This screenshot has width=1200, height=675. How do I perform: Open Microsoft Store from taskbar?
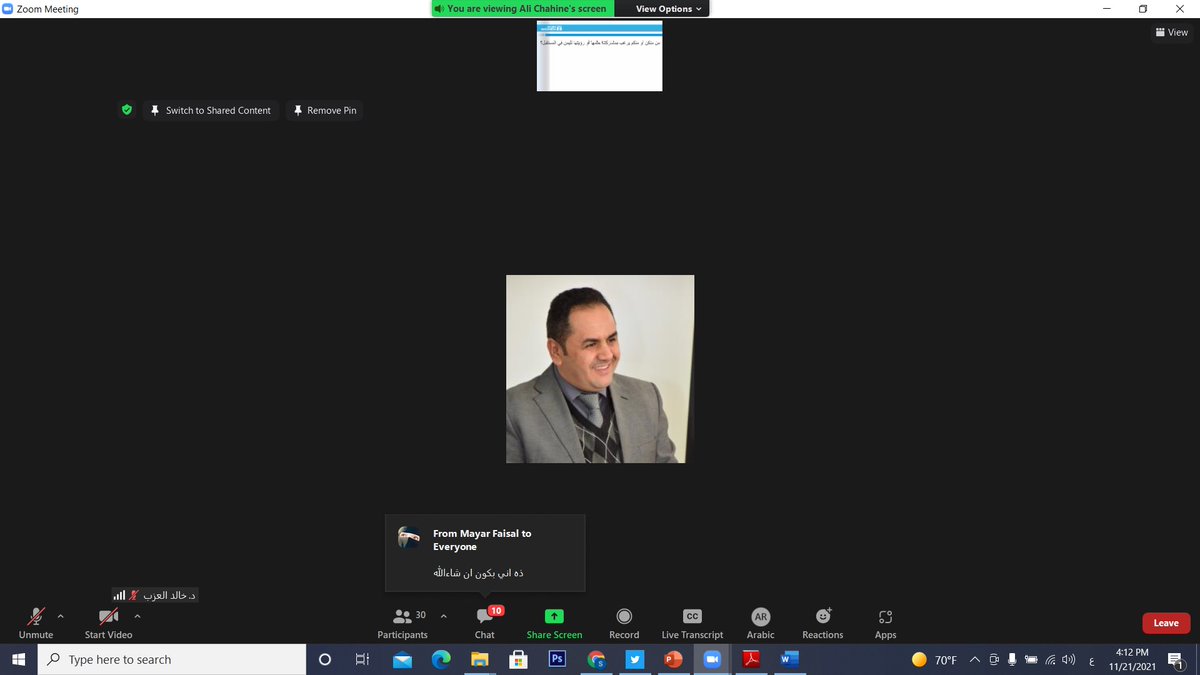[x=518, y=659]
